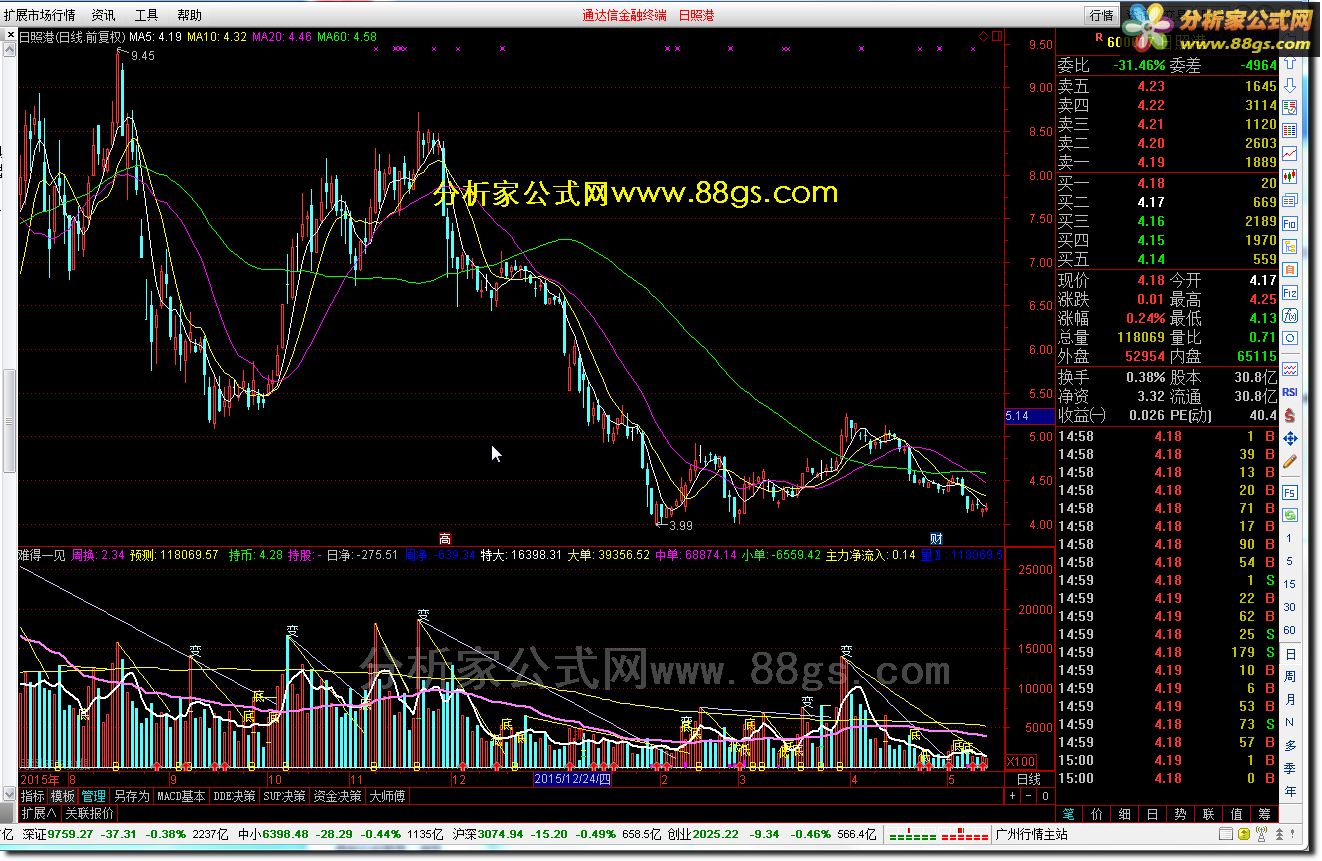Open the 扩展市场行情 menu
The height and width of the screenshot is (861, 1322).
[x=39, y=15]
